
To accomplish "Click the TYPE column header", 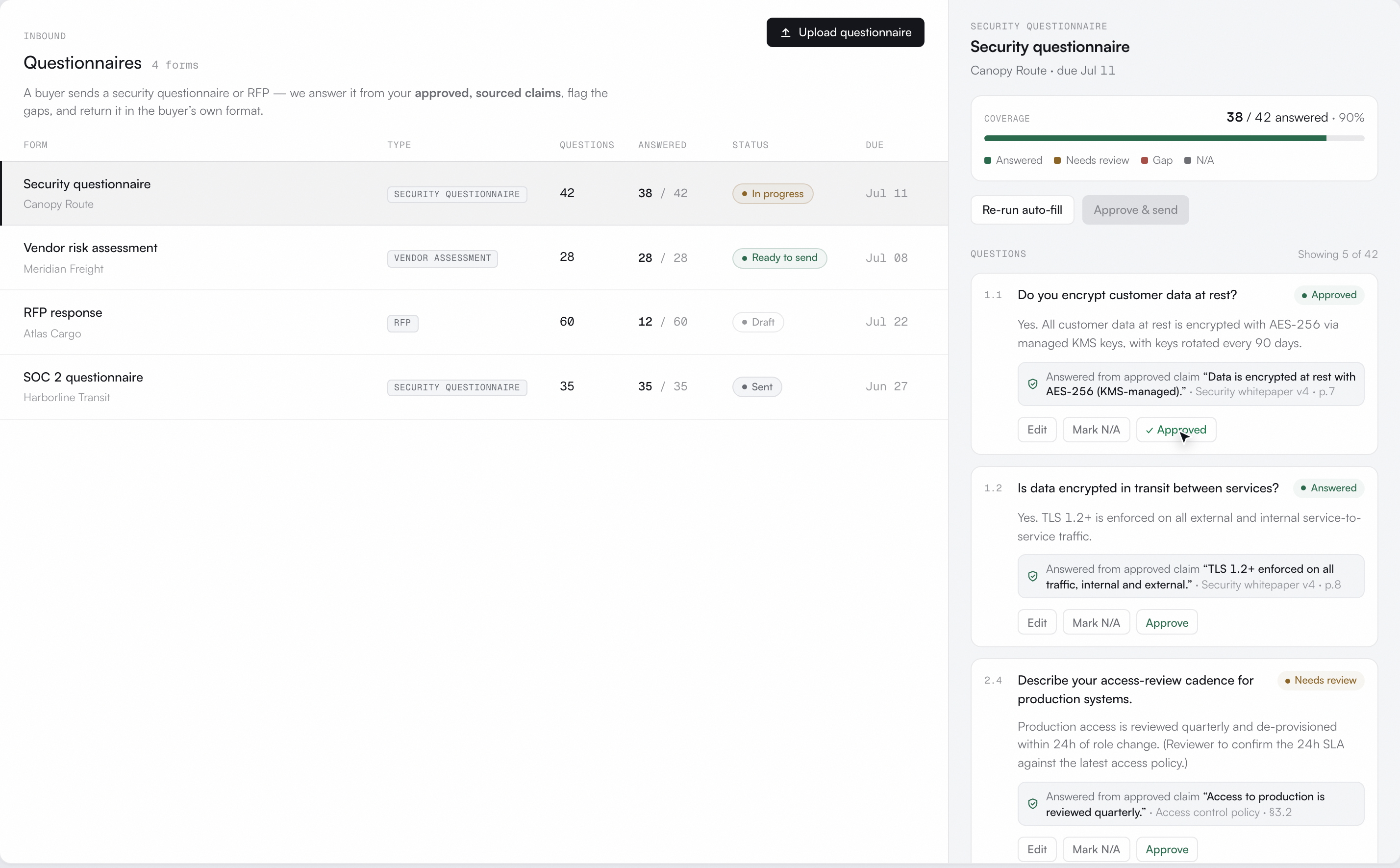I will pyautogui.click(x=399, y=145).
